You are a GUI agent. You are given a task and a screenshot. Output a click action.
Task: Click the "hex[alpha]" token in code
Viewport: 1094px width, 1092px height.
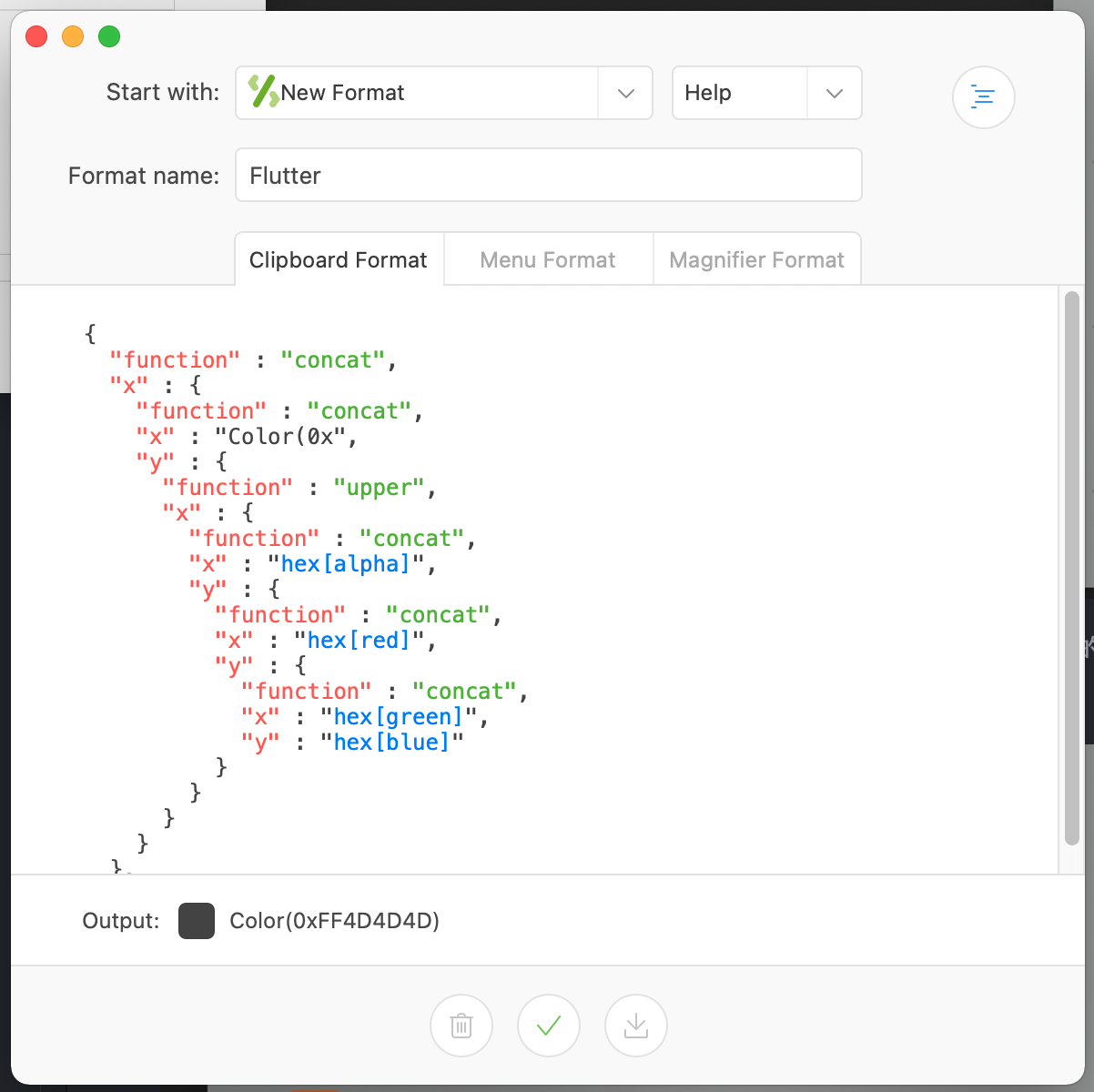346,564
